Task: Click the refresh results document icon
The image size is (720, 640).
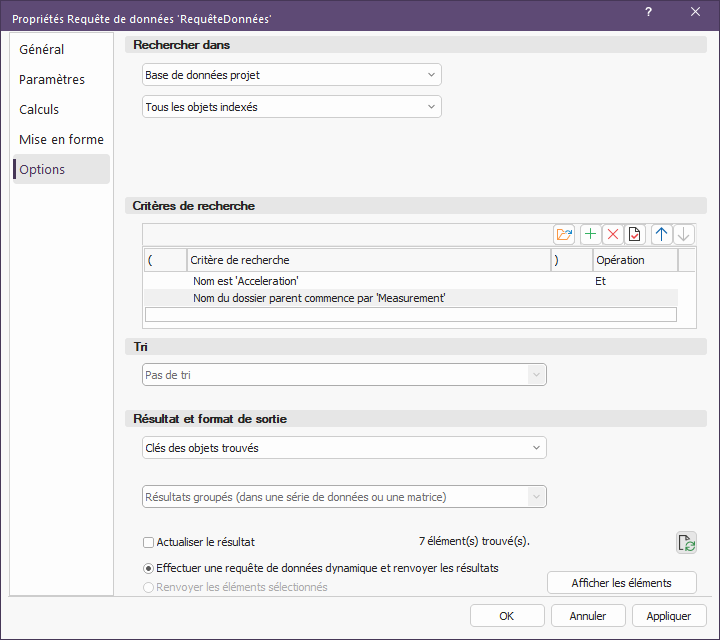Action: 686,543
